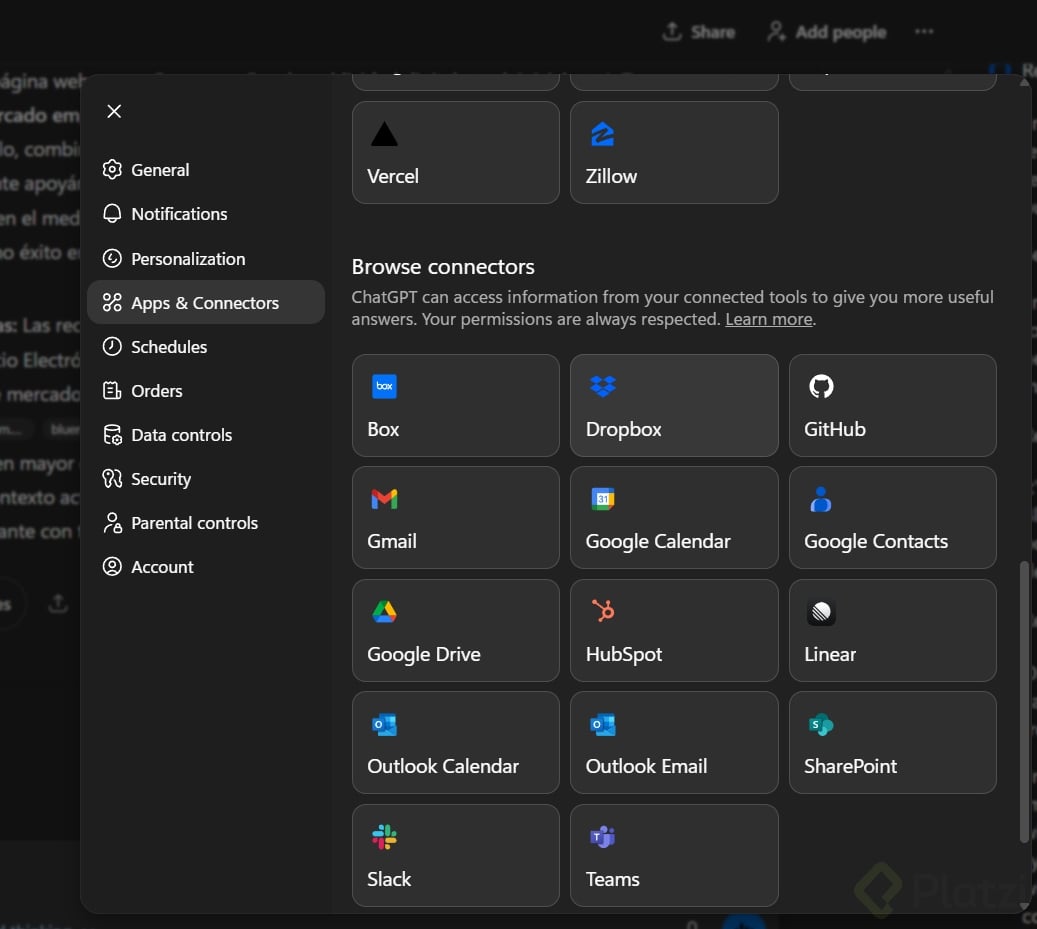Close the settings dialog with the X
1037x929 pixels.
(114, 111)
